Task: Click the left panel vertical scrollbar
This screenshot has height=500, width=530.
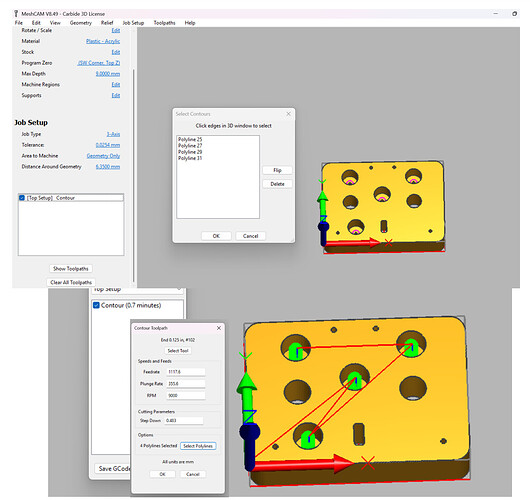Action: tap(134, 176)
